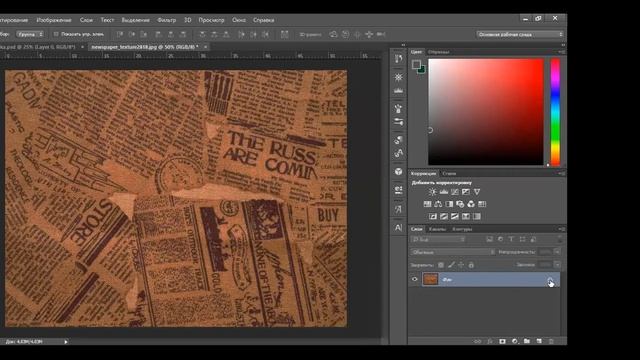Click Create new group folder icon

(527, 341)
